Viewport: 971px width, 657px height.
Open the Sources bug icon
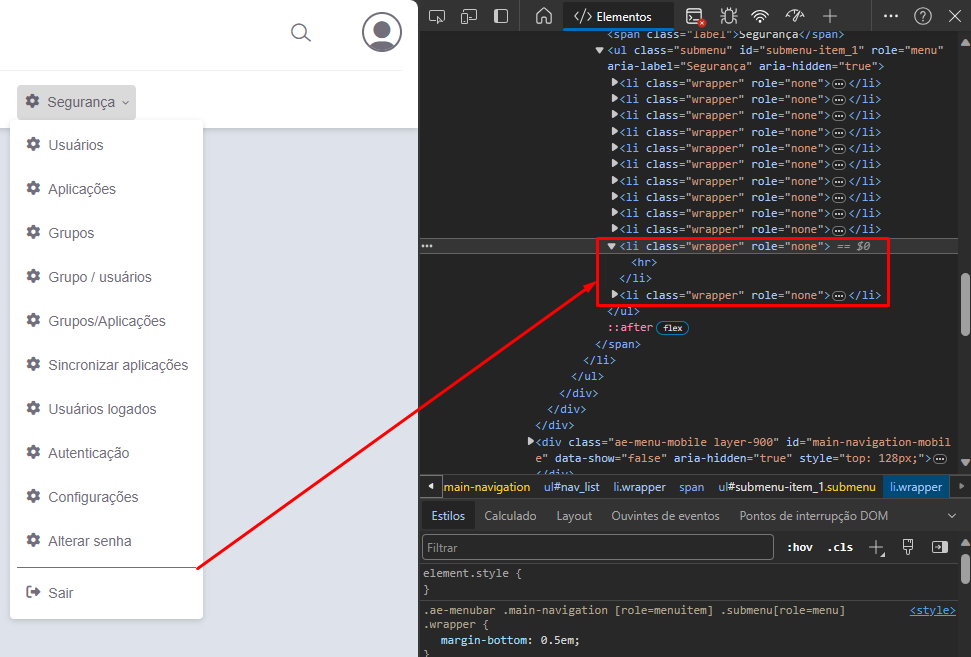729,16
